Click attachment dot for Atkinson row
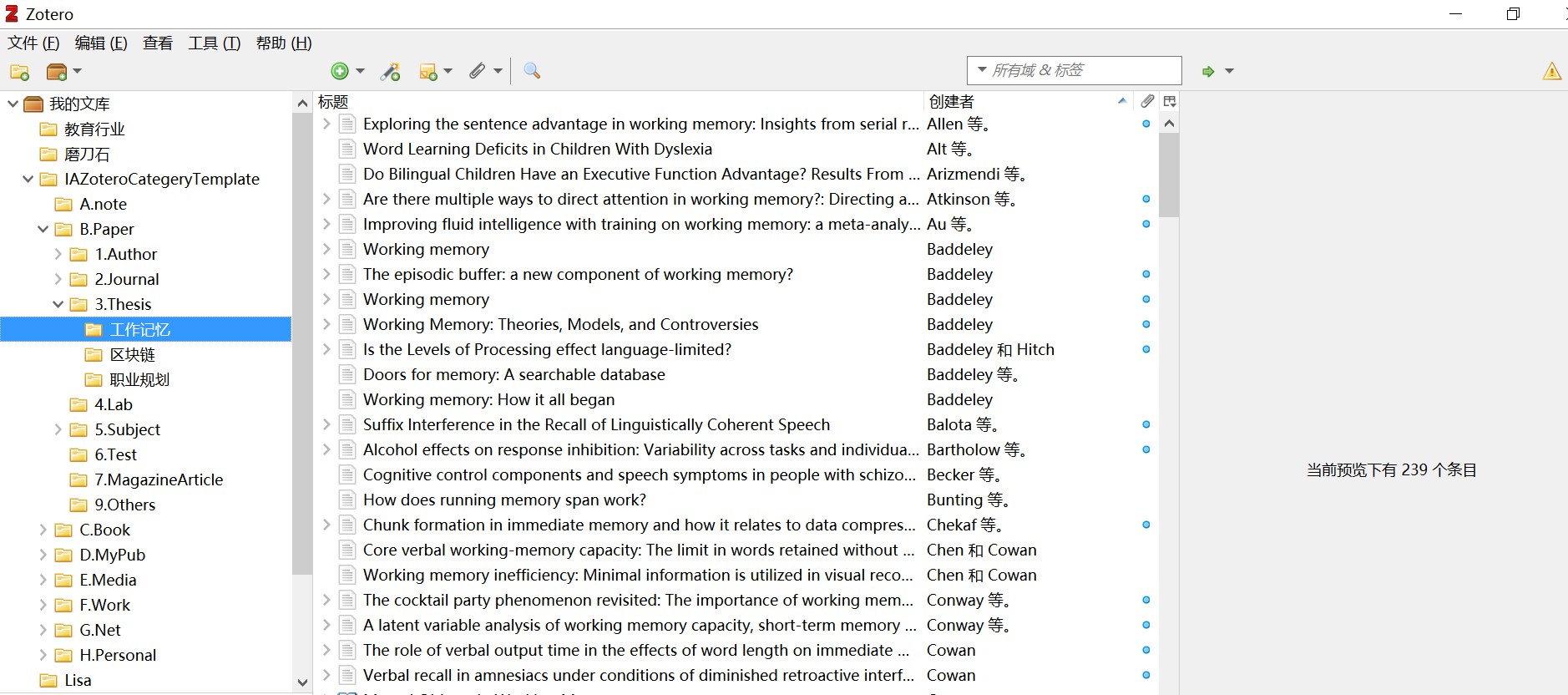The height and width of the screenshot is (695, 1568). point(1146,199)
